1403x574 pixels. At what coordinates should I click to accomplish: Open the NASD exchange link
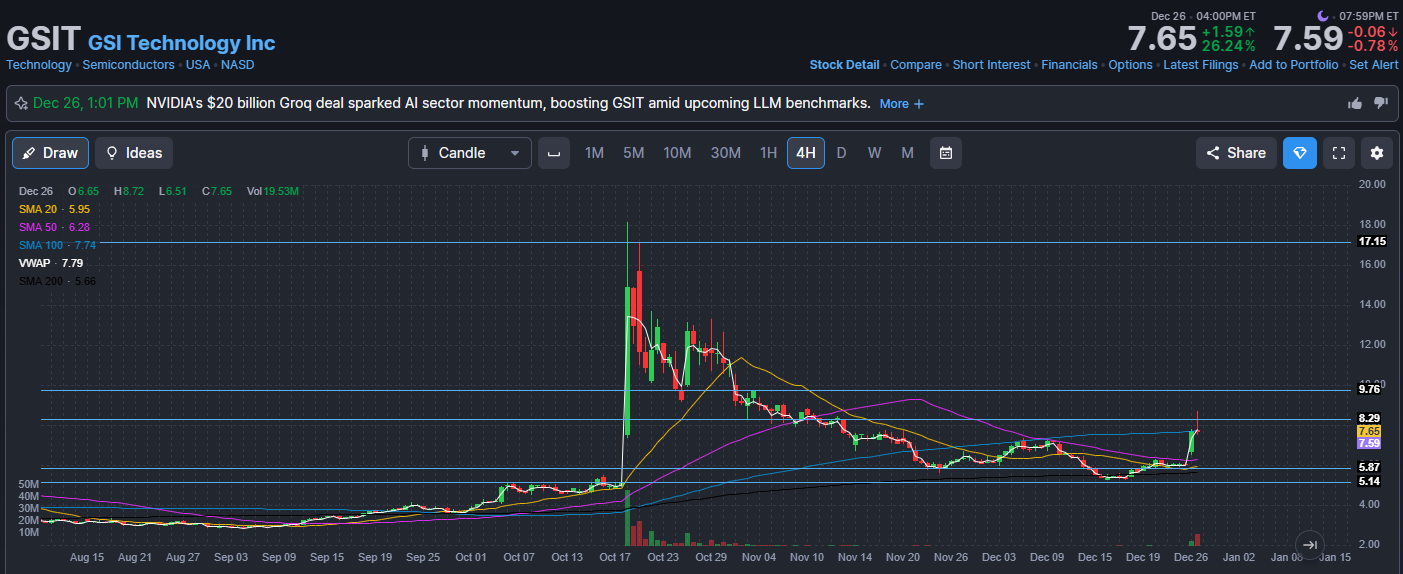tap(238, 65)
